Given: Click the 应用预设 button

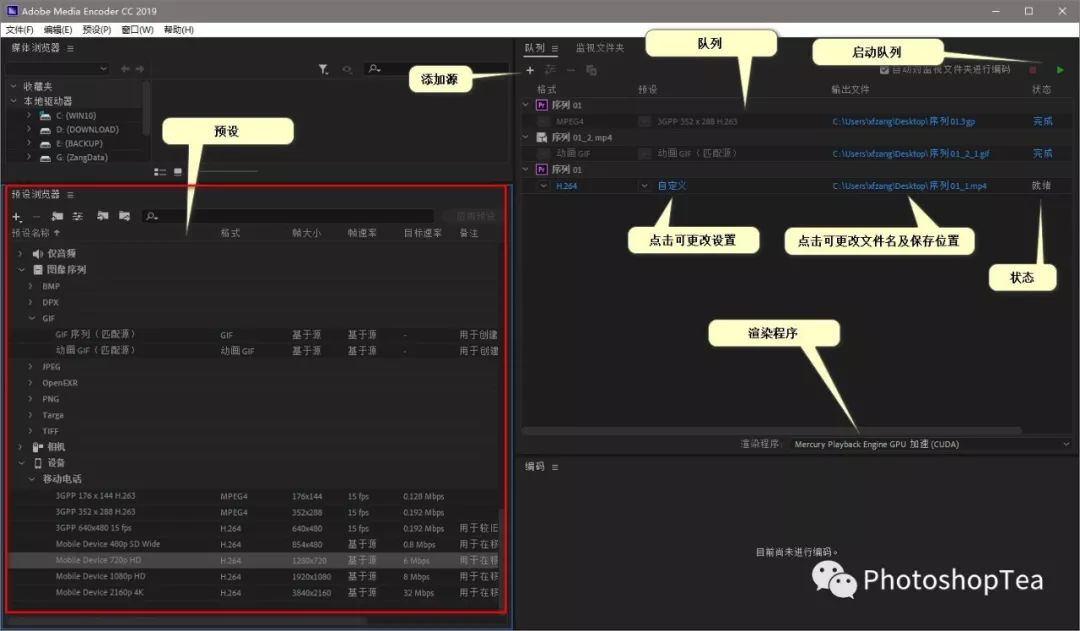Looking at the screenshot, I should click(472, 216).
